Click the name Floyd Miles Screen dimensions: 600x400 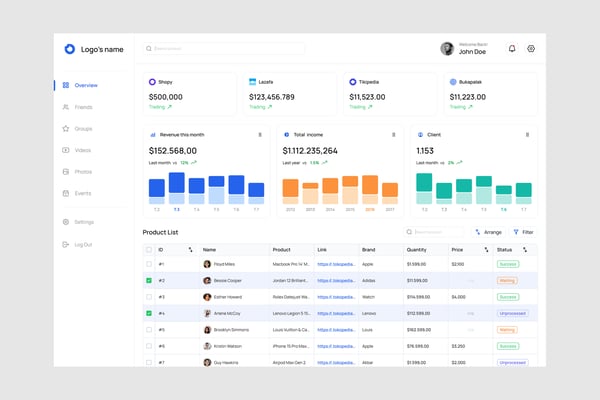[x=224, y=264]
